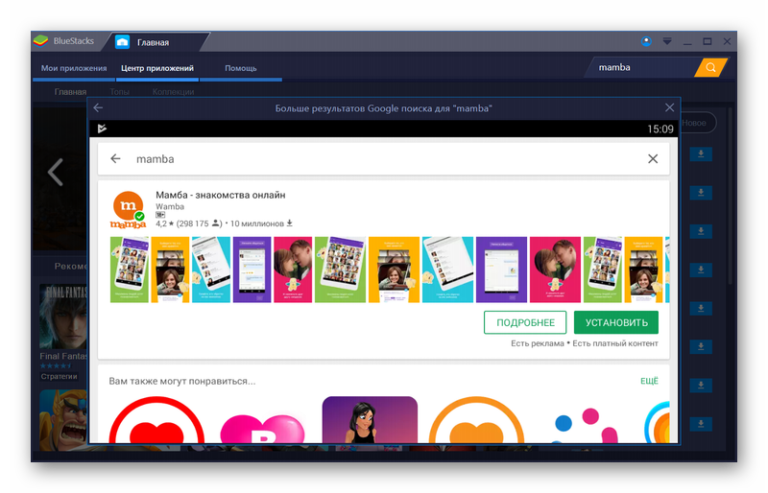This screenshot has width=768, height=493.
Task: Click the 4,2 rating text of Mamba
Action: click(x=164, y=224)
